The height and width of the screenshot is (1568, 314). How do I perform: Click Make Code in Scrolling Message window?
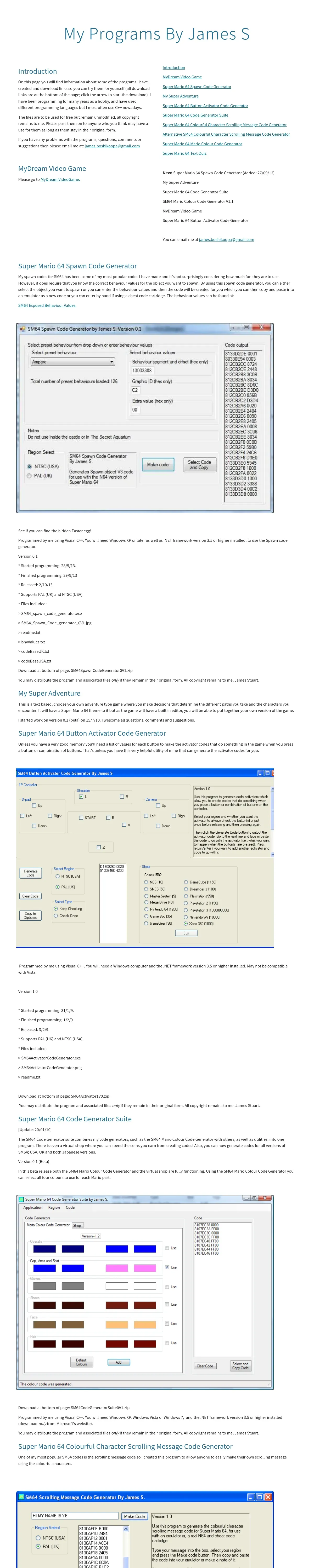134,1516
